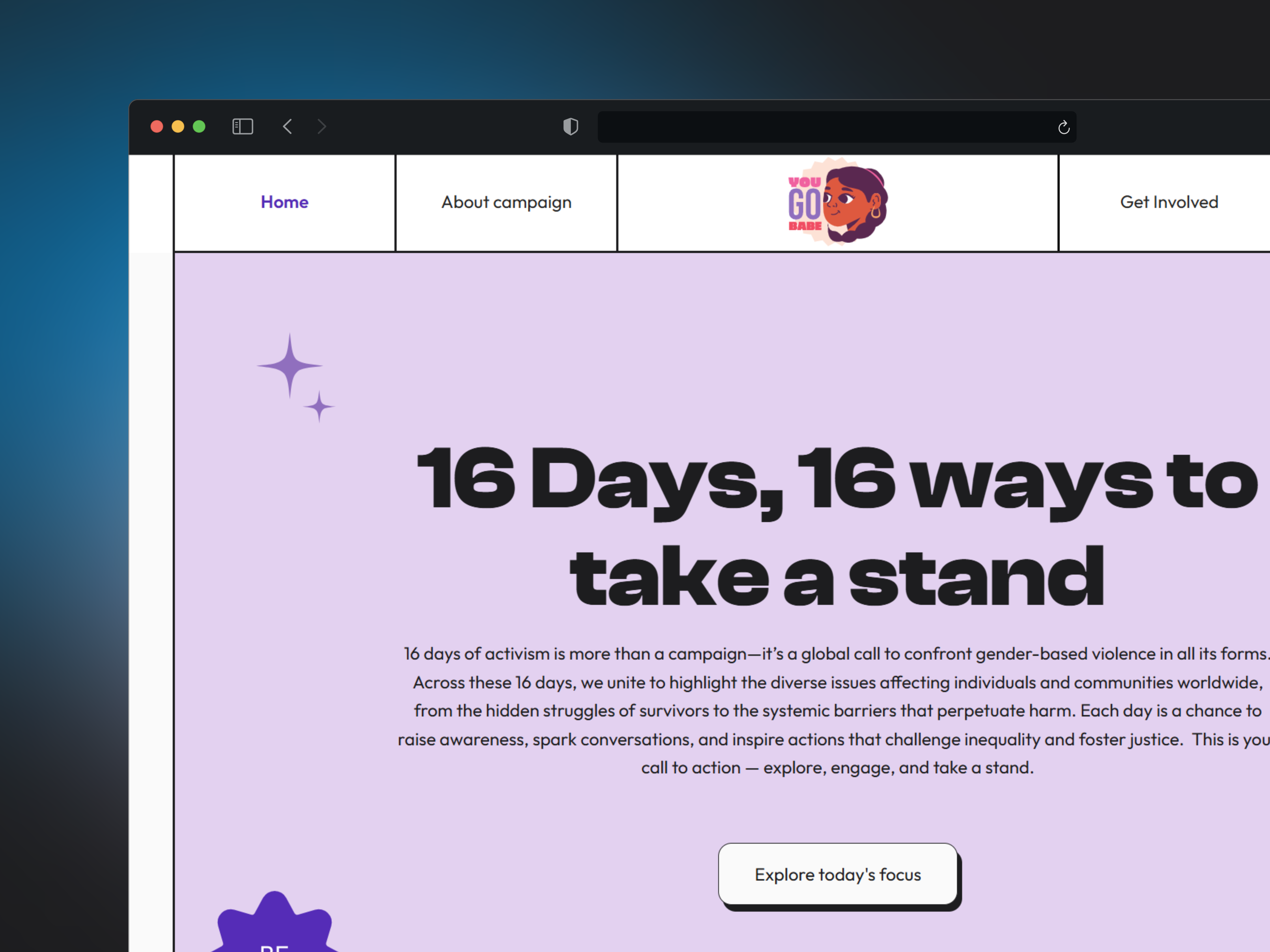Toggle the browser sidebar panel icon
Image resolution: width=1270 pixels, height=952 pixels.
(242, 126)
